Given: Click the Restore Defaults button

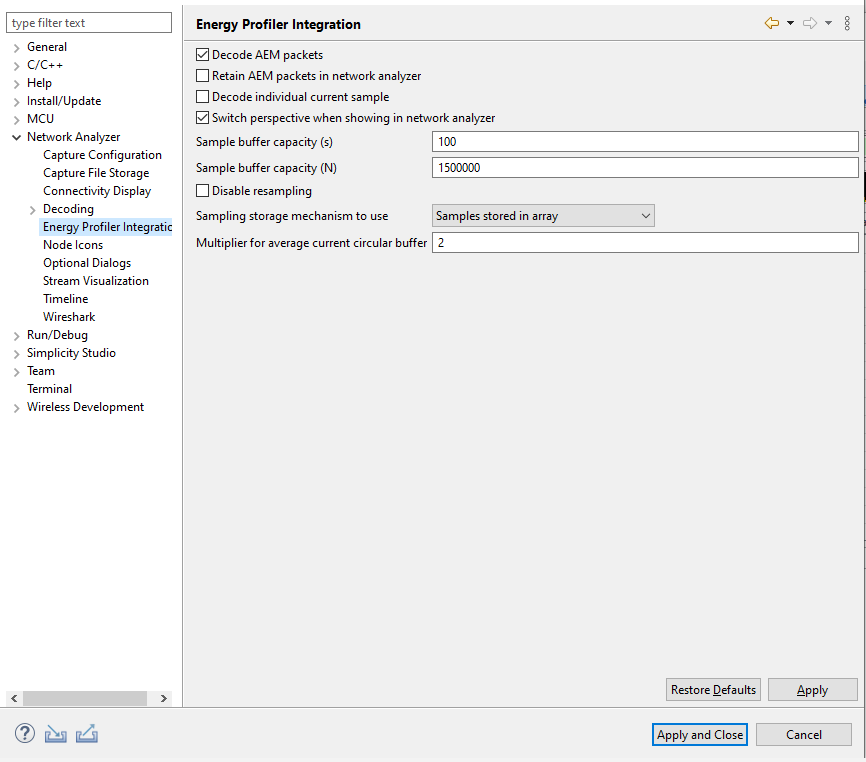Looking at the screenshot, I should click(712, 689).
